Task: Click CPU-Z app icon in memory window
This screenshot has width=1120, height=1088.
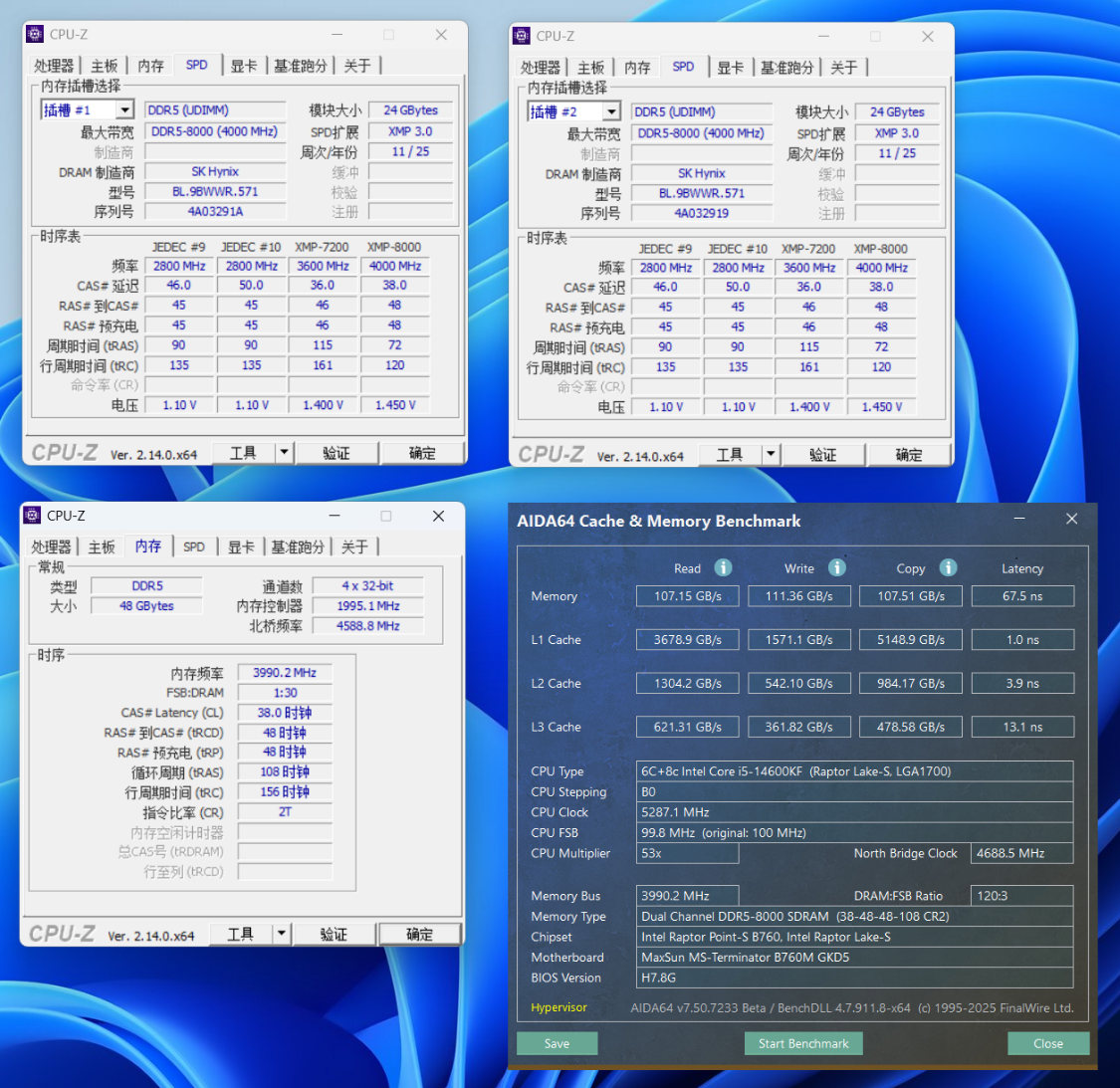Action: pyautogui.click(x=32, y=516)
